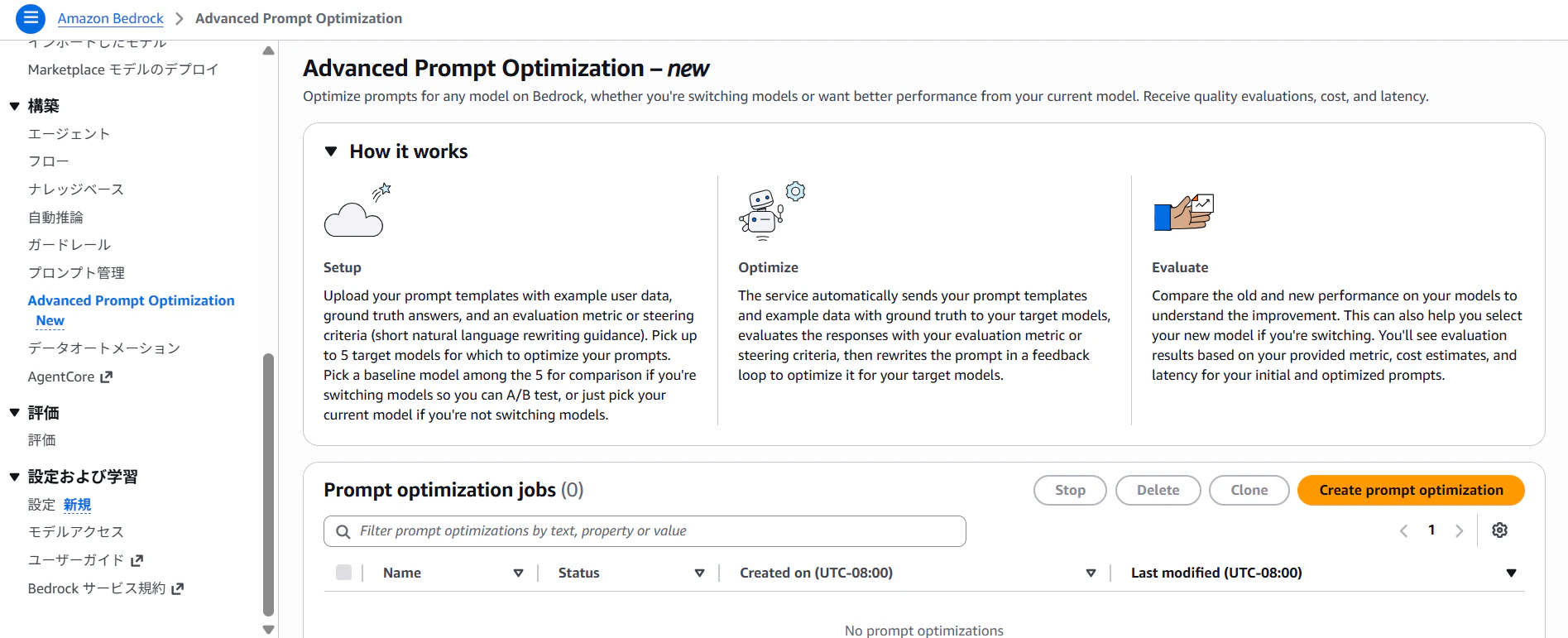
Task: Collapse the How it works section
Action: [x=331, y=151]
